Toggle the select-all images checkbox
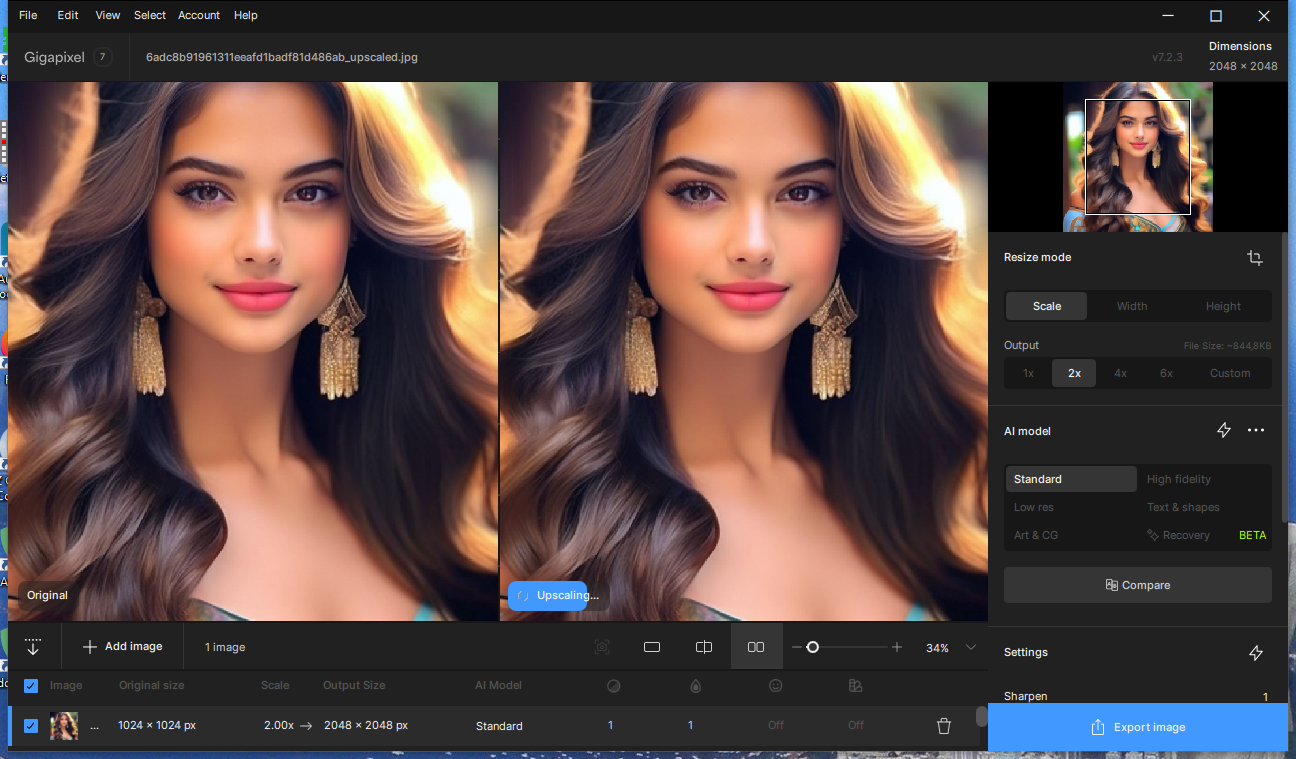The width and height of the screenshot is (1296, 759). (31, 685)
